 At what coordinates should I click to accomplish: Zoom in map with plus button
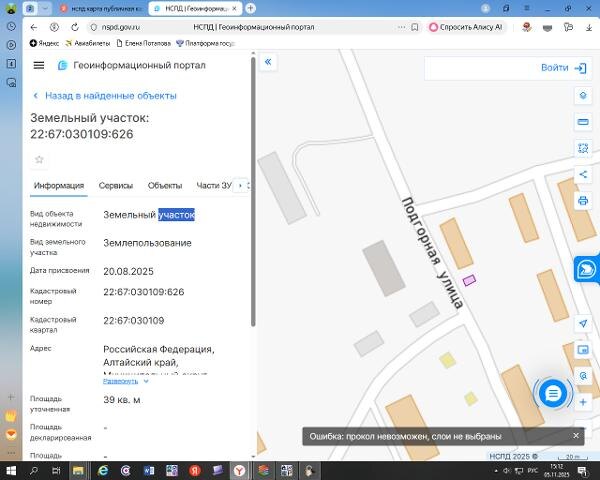583,402
